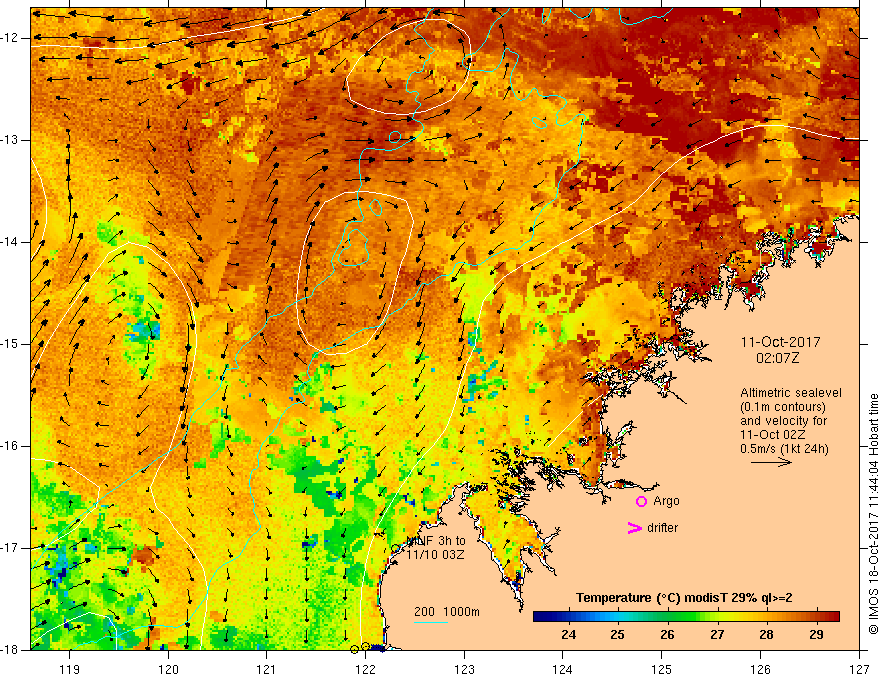Click the "11-Oct-2017" date text
880x680 pixels.
click(780, 342)
